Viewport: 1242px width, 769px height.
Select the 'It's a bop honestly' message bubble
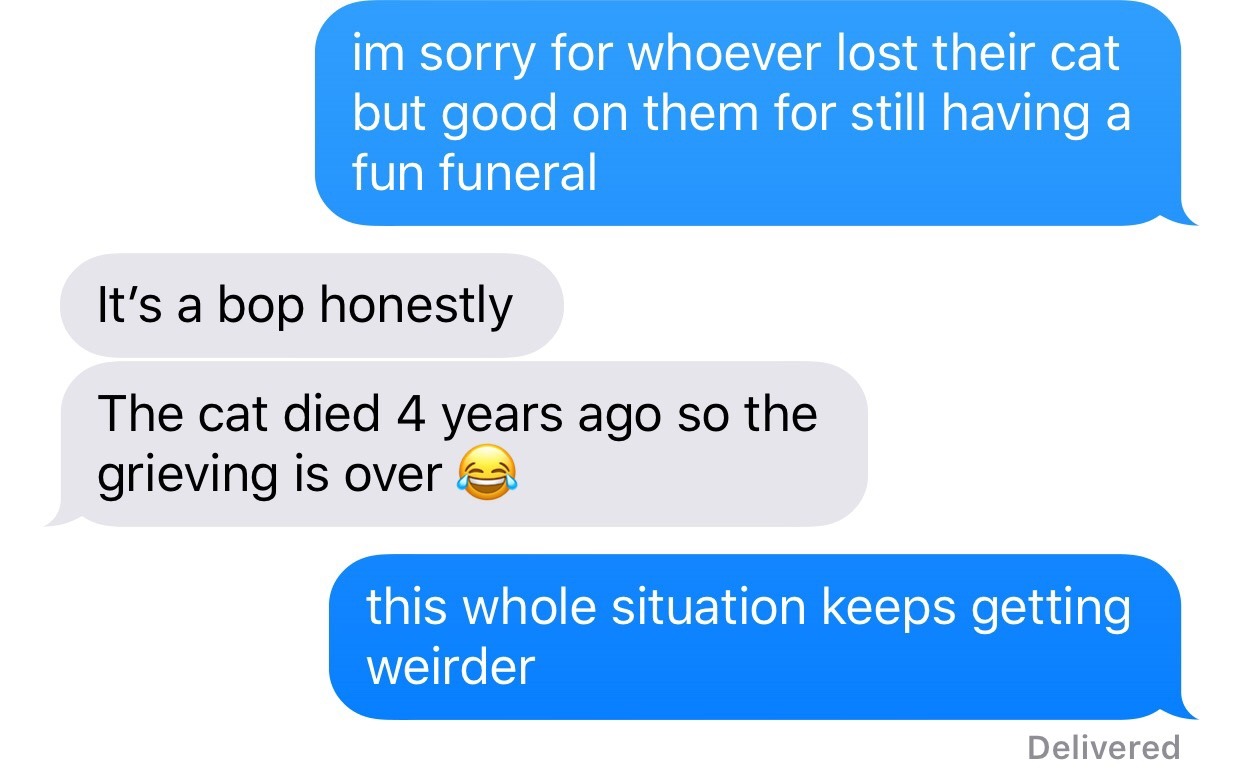coord(311,305)
